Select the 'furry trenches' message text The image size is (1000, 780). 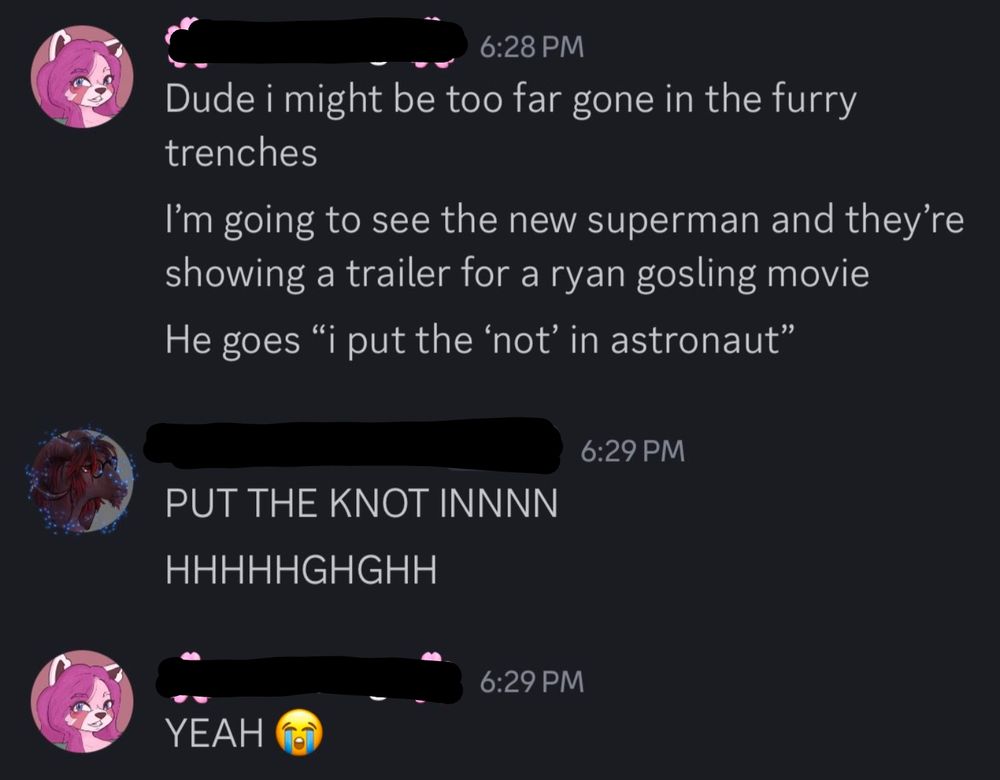(x=510, y=126)
